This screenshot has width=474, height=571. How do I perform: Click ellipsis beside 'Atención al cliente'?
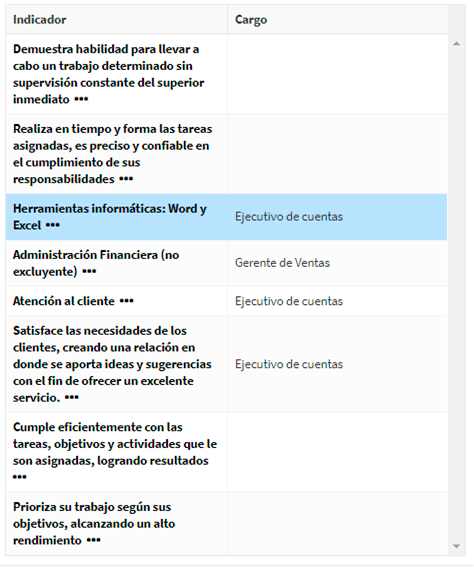click(x=127, y=301)
